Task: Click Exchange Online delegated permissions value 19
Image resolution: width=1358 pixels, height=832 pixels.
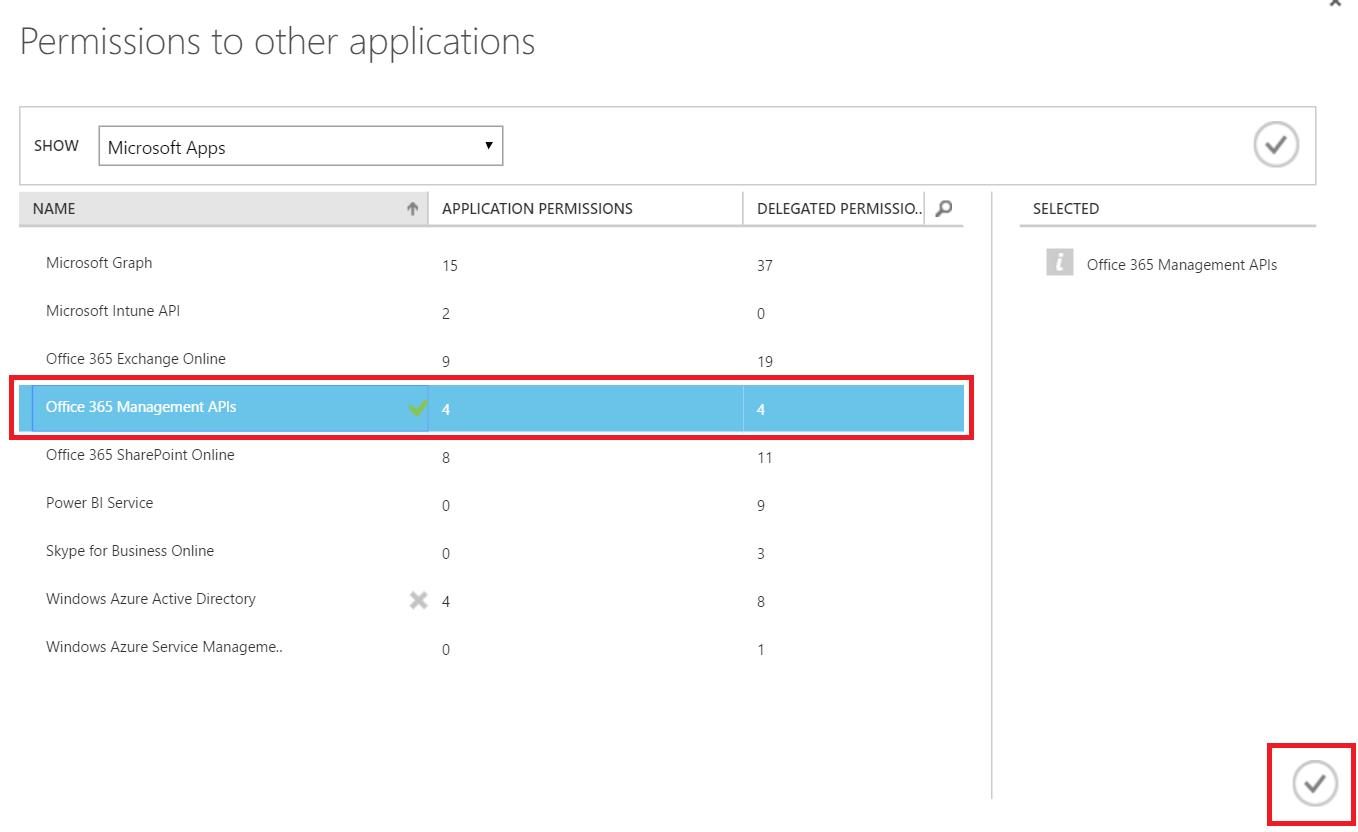Action: pos(765,362)
